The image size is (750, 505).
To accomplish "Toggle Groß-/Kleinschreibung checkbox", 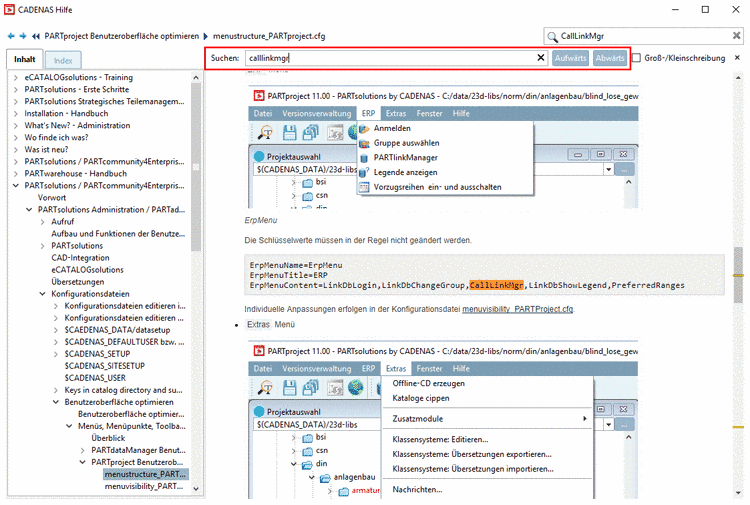I will pyautogui.click(x=637, y=58).
